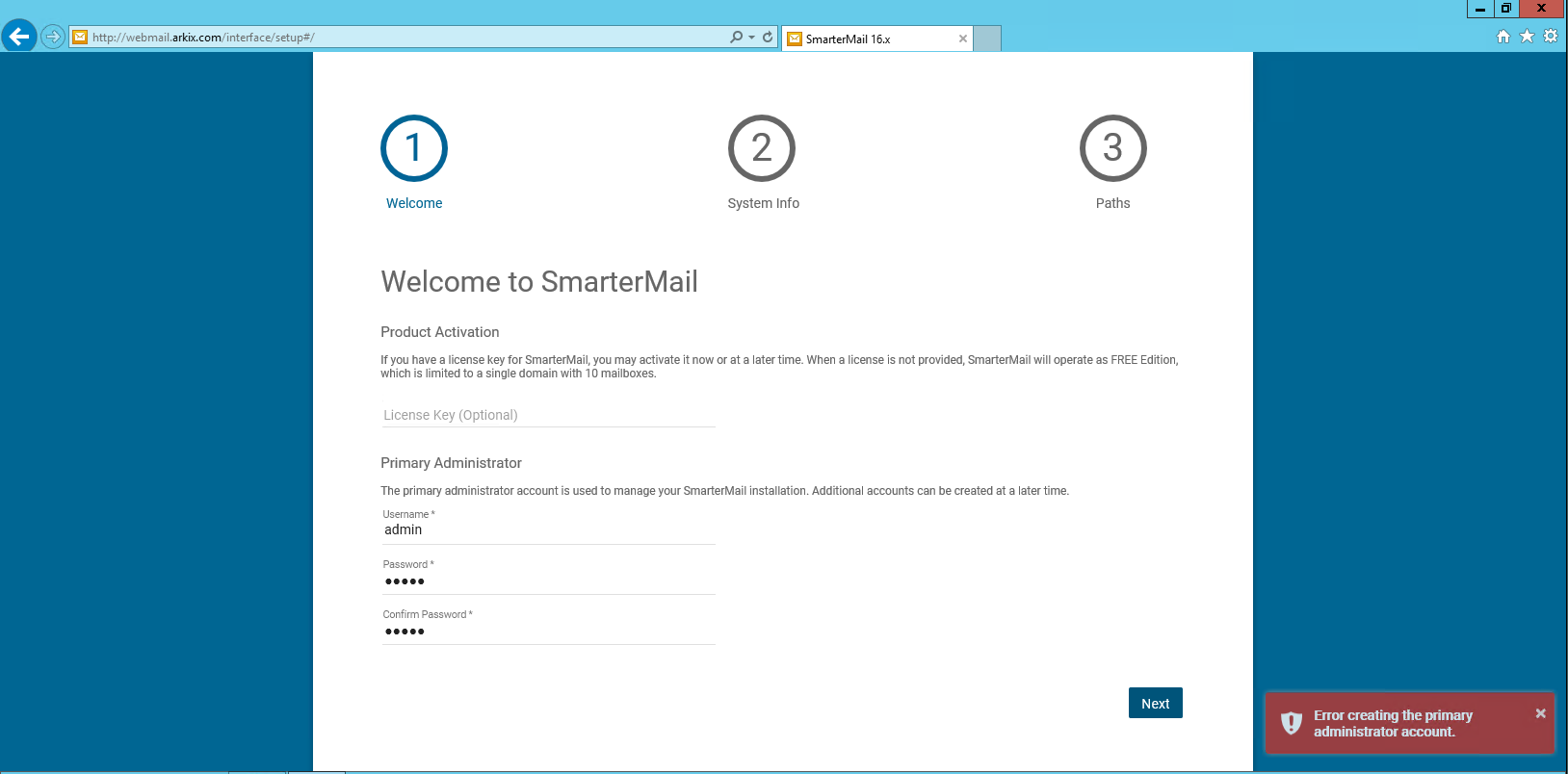1568x774 pixels.
Task: Open a new blank browser tab
Action: [987, 39]
